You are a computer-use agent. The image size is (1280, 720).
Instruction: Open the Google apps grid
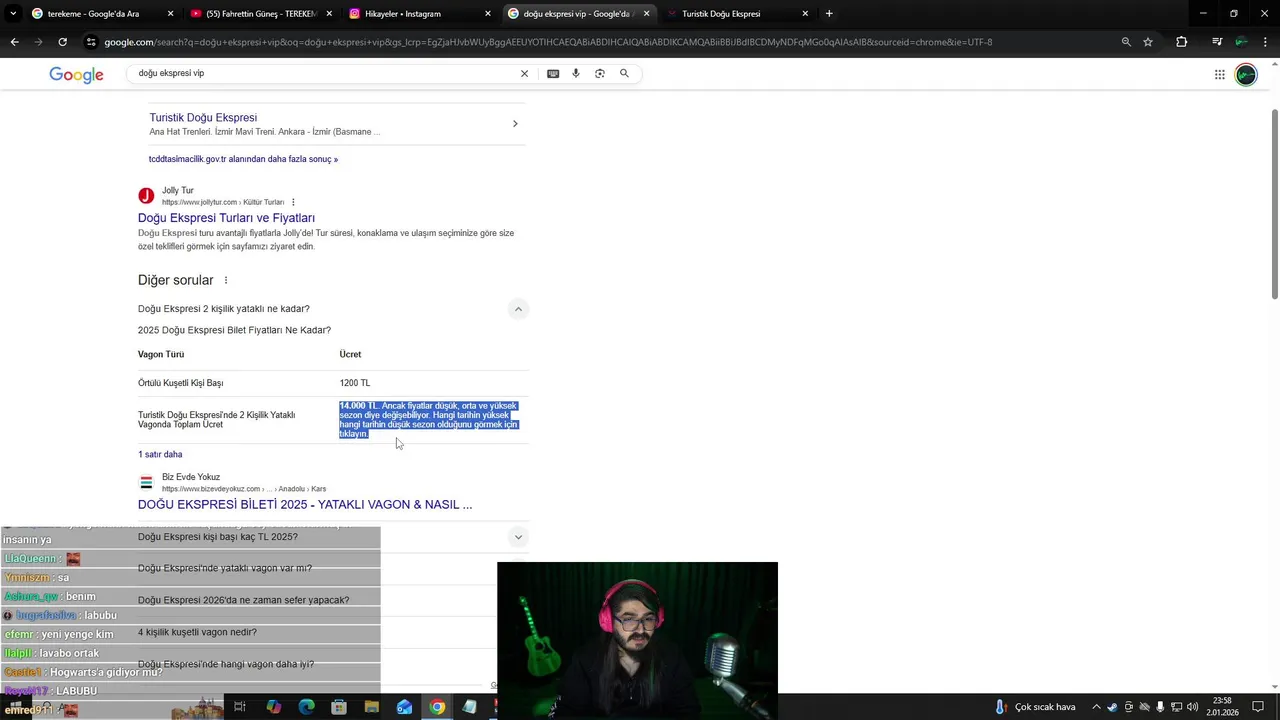[1220, 75]
